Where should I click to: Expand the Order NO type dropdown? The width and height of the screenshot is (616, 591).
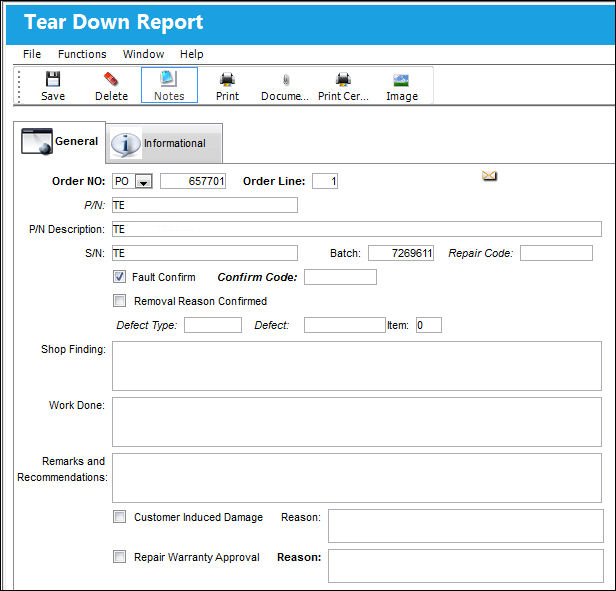[143, 182]
